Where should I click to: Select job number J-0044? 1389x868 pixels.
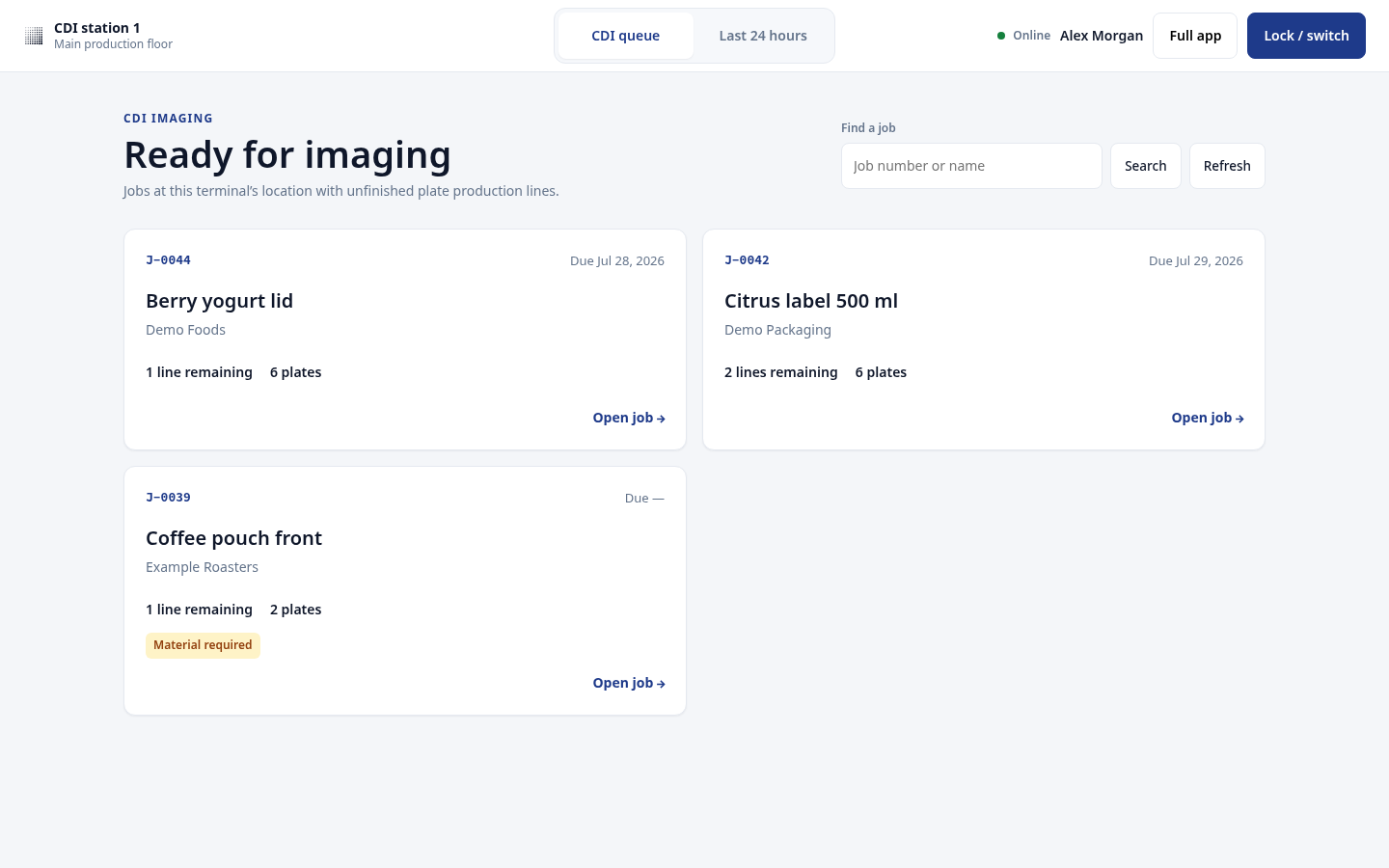point(168,260)
